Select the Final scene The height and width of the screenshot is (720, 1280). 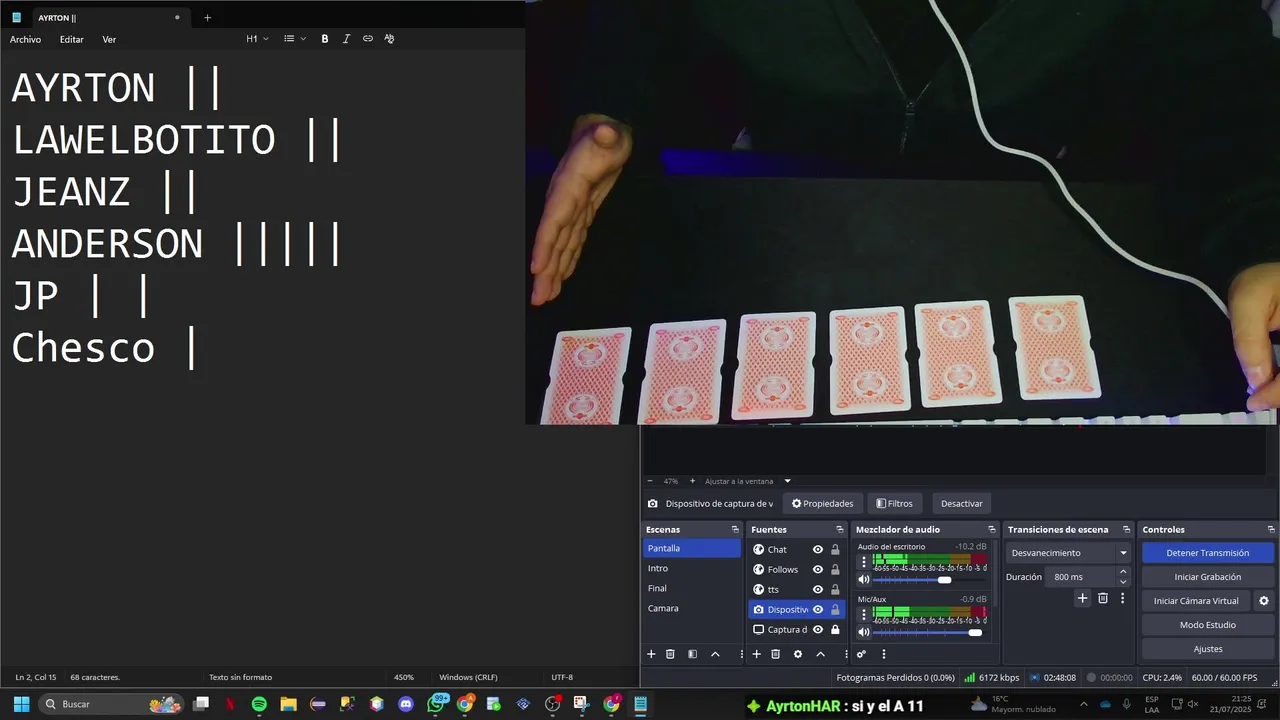691,588
